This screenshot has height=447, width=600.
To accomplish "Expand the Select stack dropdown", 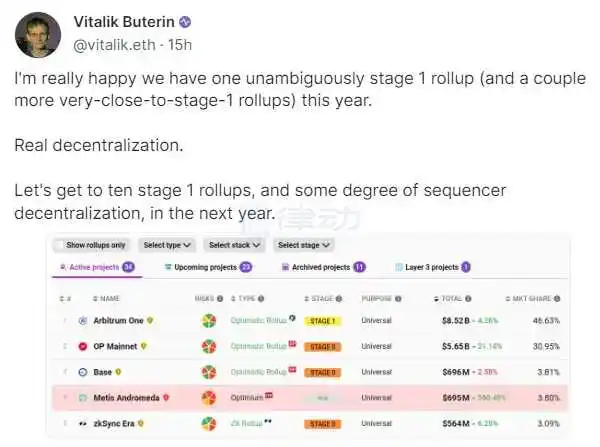I will point(233,245).
